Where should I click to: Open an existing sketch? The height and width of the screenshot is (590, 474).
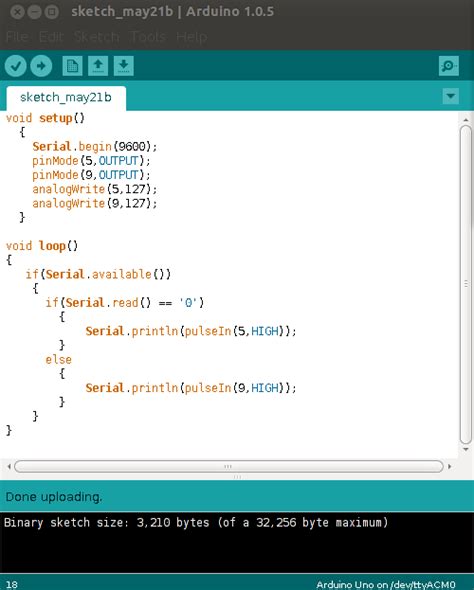coord(98,66)
